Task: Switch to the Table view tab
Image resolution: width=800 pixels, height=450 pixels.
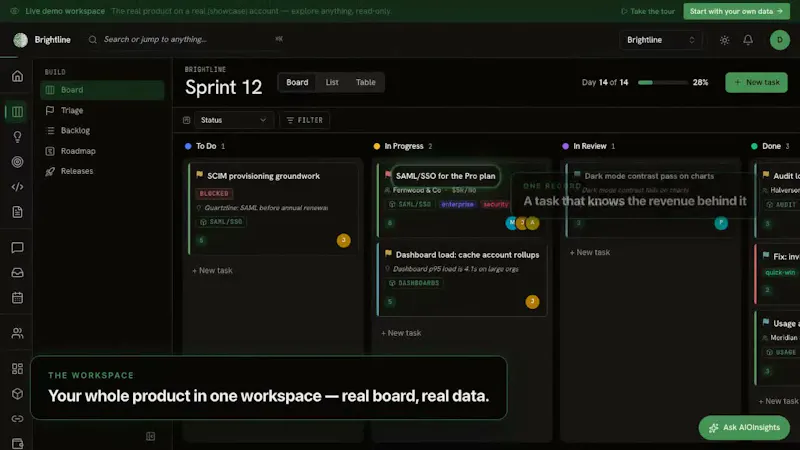Action: [365, 82]
